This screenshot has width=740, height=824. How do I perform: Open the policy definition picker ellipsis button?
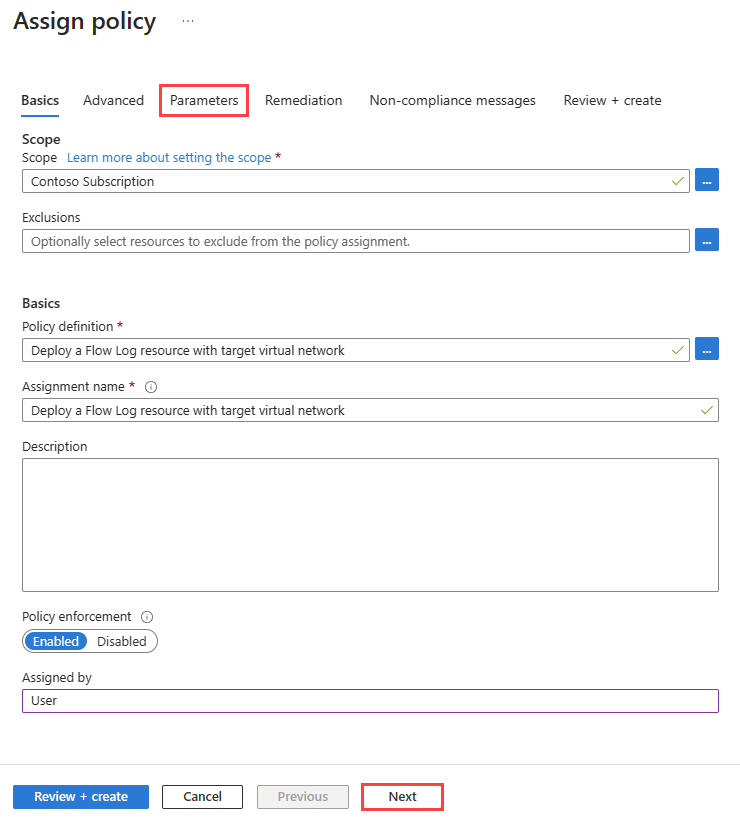coord(706,349)
